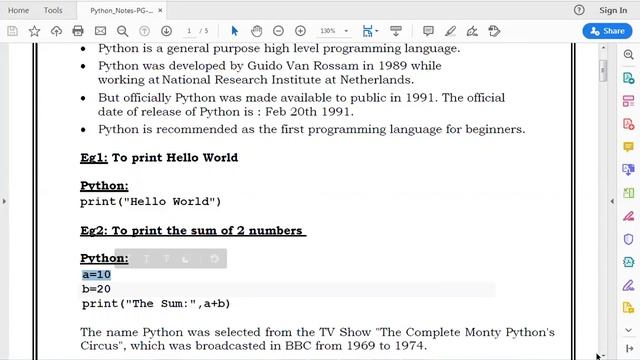Select the Python_Notes-PG document tab
The width and height of the screenshot is (640, 360).
[121, 11]
